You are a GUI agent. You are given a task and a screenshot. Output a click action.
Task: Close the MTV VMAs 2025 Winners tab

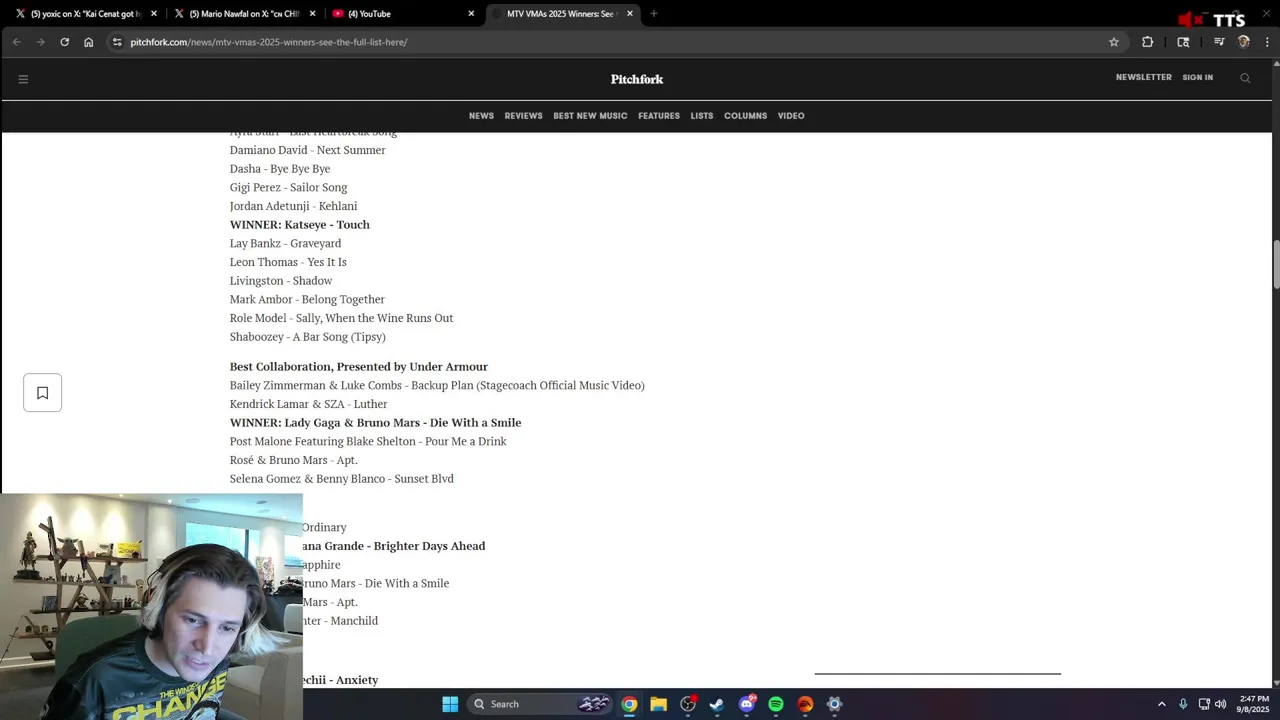coord(630,14)
